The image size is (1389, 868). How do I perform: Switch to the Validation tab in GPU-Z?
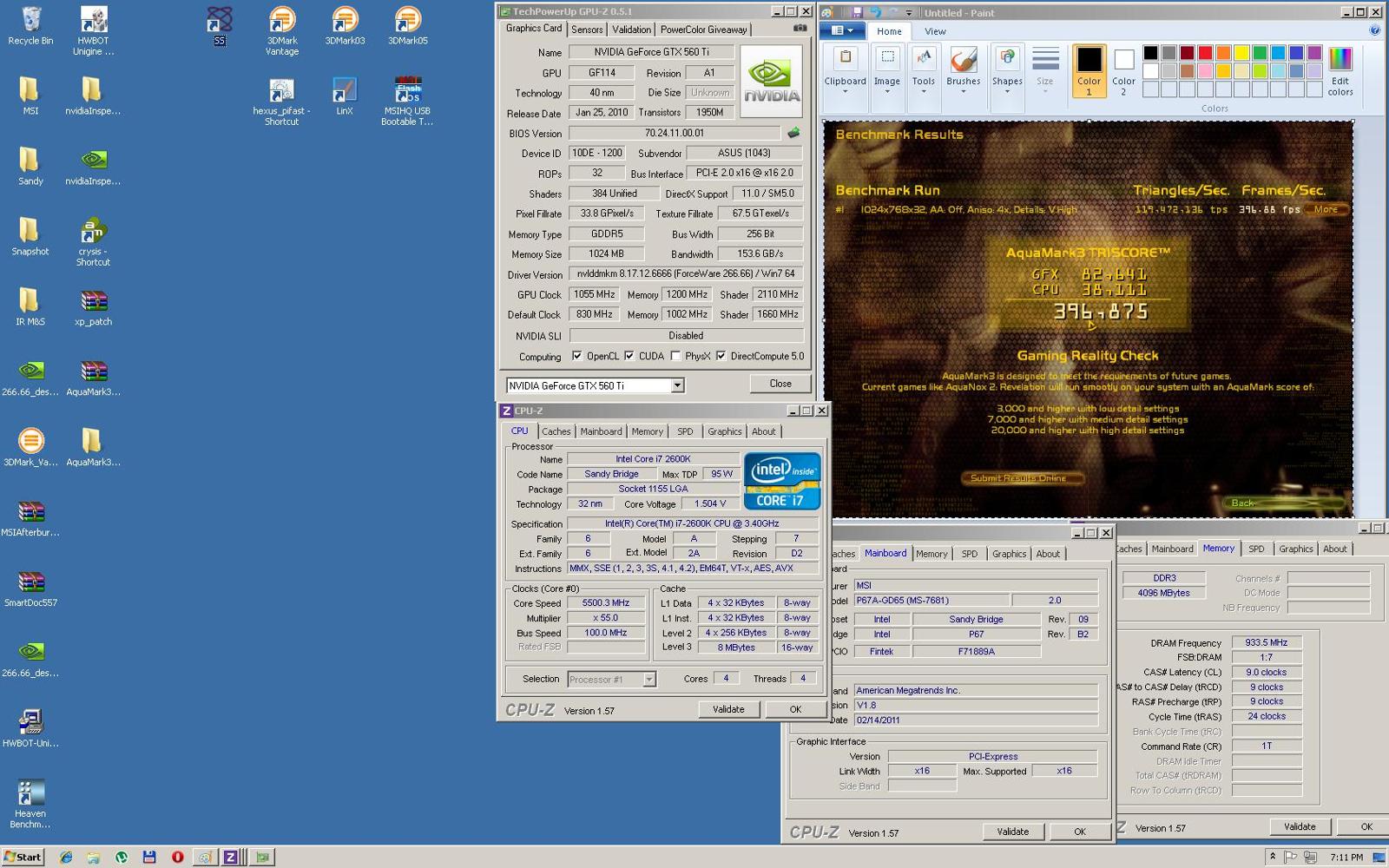(x=631, y=30)
